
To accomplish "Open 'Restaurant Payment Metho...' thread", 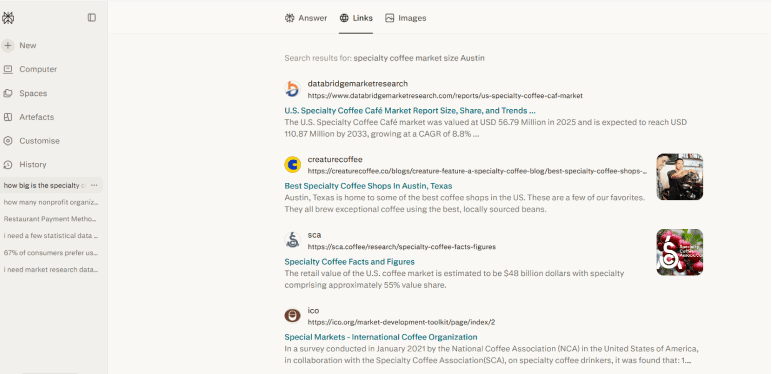I will 50,219.
